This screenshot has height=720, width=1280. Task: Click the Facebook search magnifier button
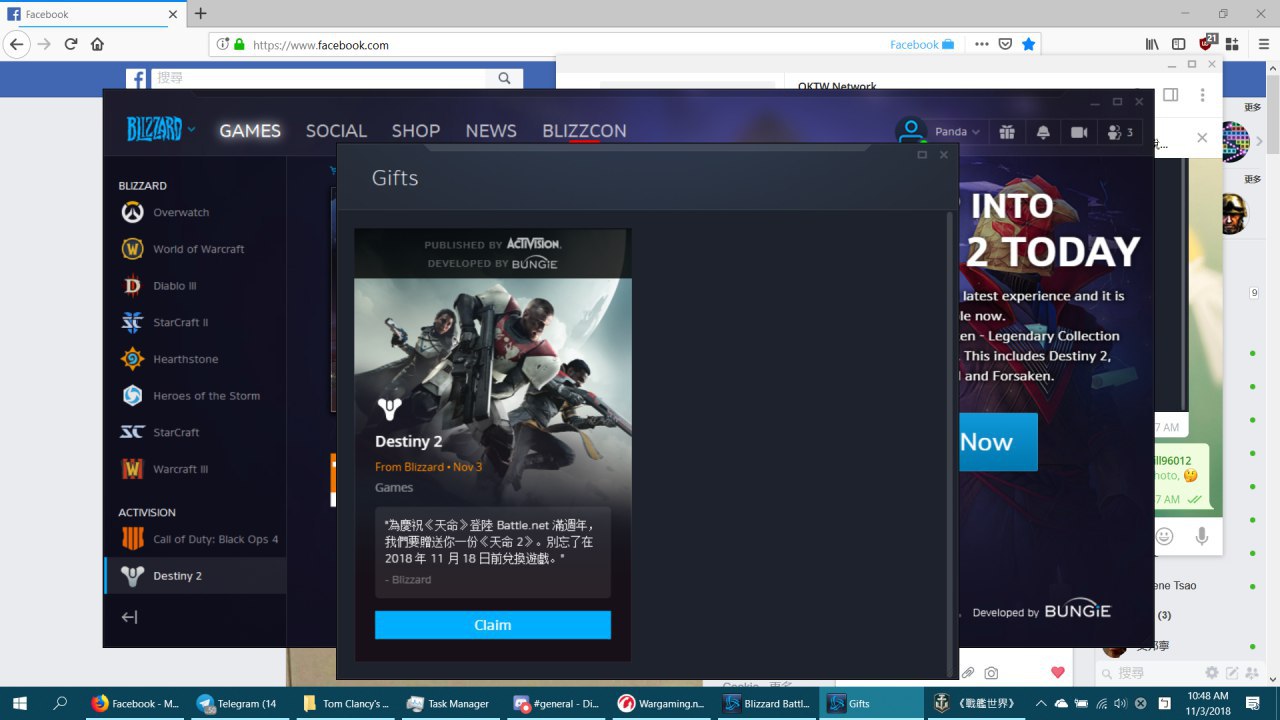coord(503,78)
